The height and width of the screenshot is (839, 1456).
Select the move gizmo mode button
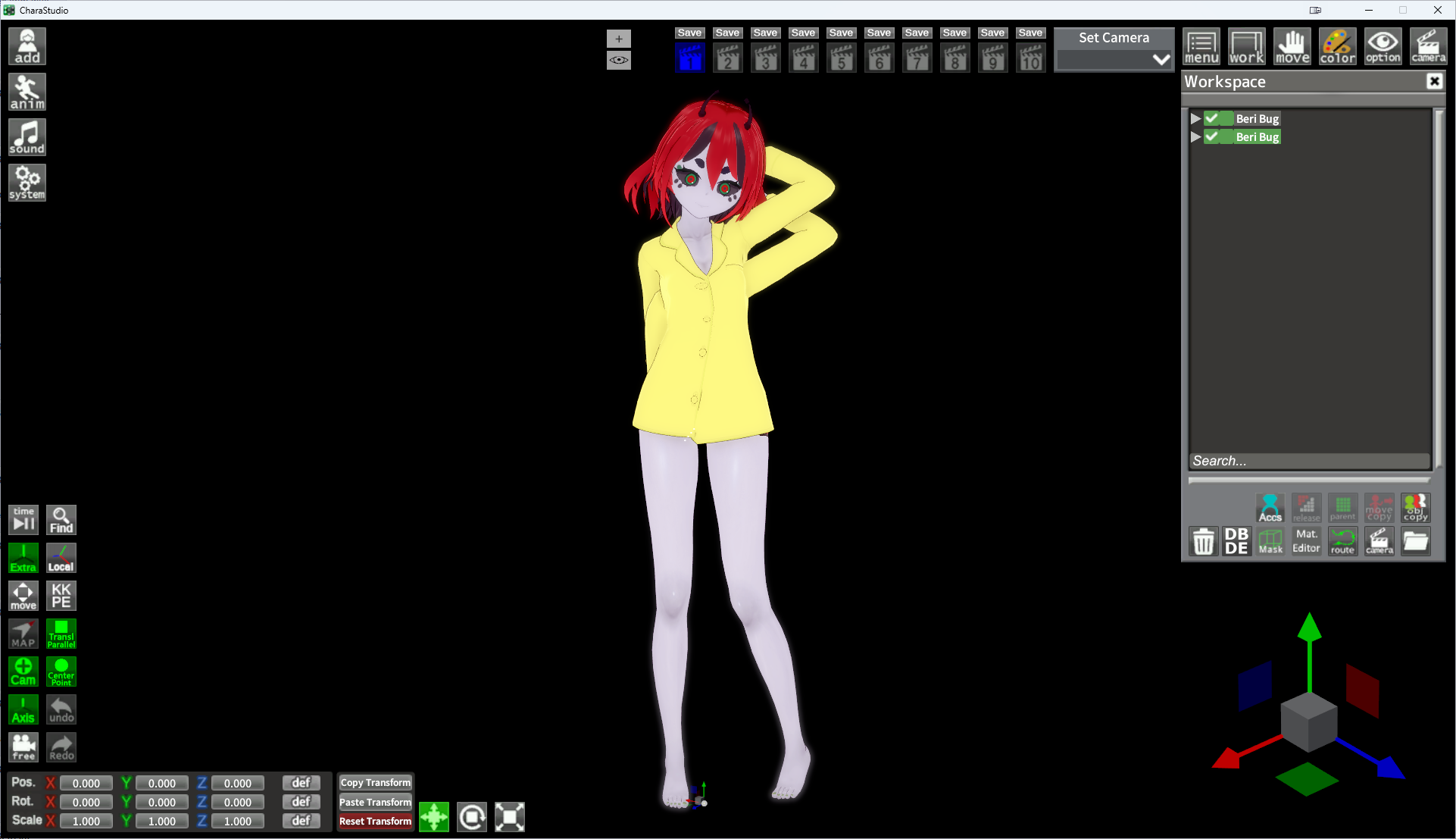pyautogui.click(x=434, y=817)
